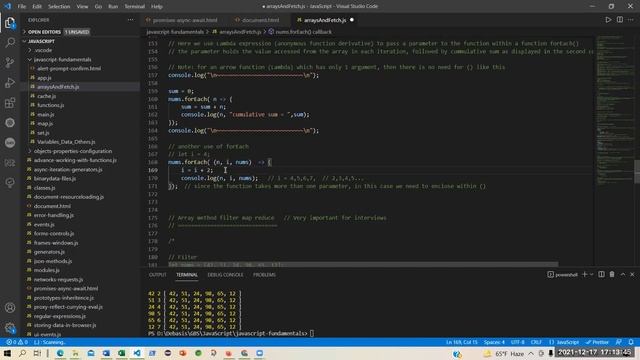Image resolution: width=640 pixels, height=360 pixels.
Task: Open Variables_Data_Others.js file
Action: tap(66, 142)
